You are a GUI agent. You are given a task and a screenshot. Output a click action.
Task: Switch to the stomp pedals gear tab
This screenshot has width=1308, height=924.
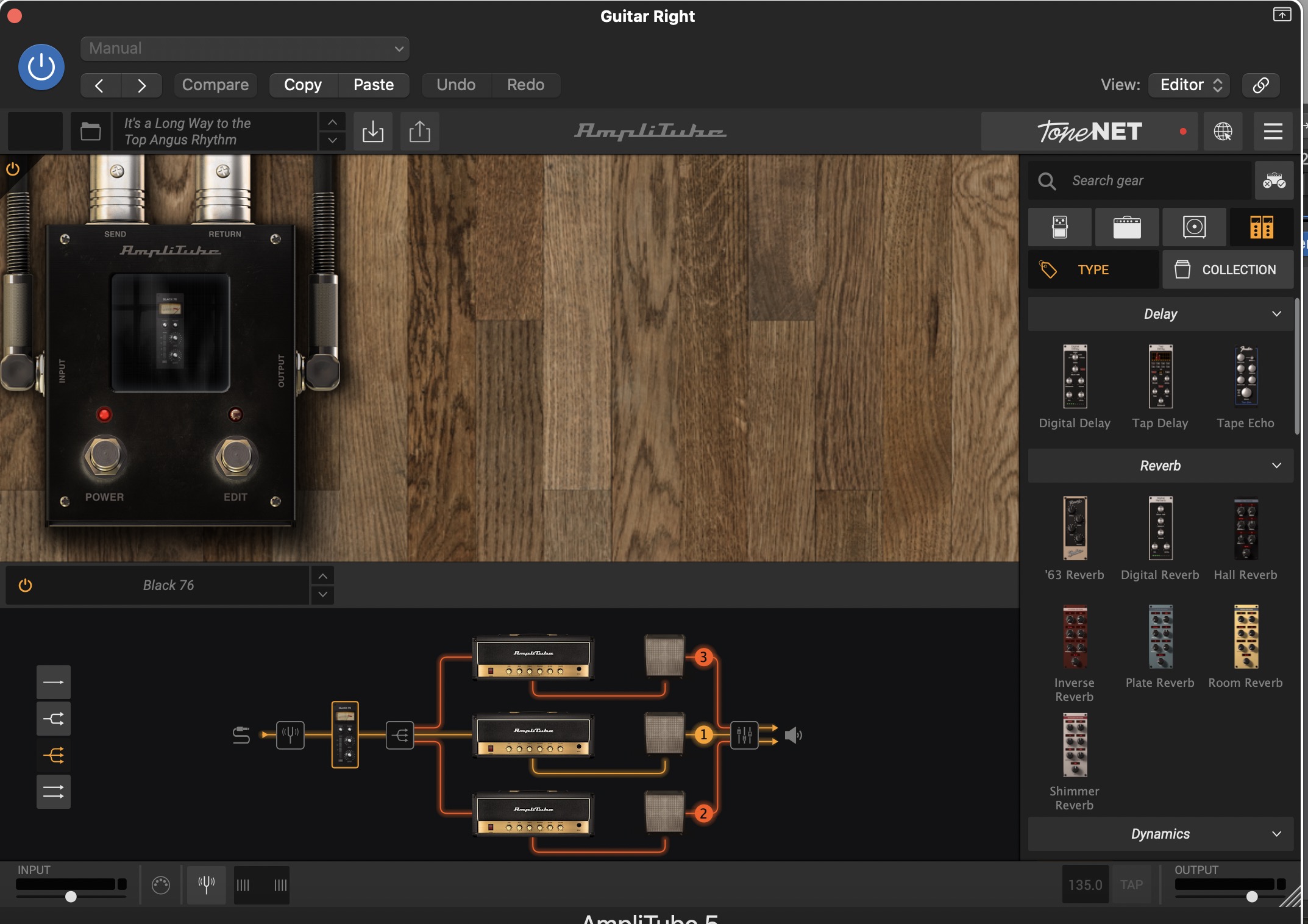tap(1060, 227)
